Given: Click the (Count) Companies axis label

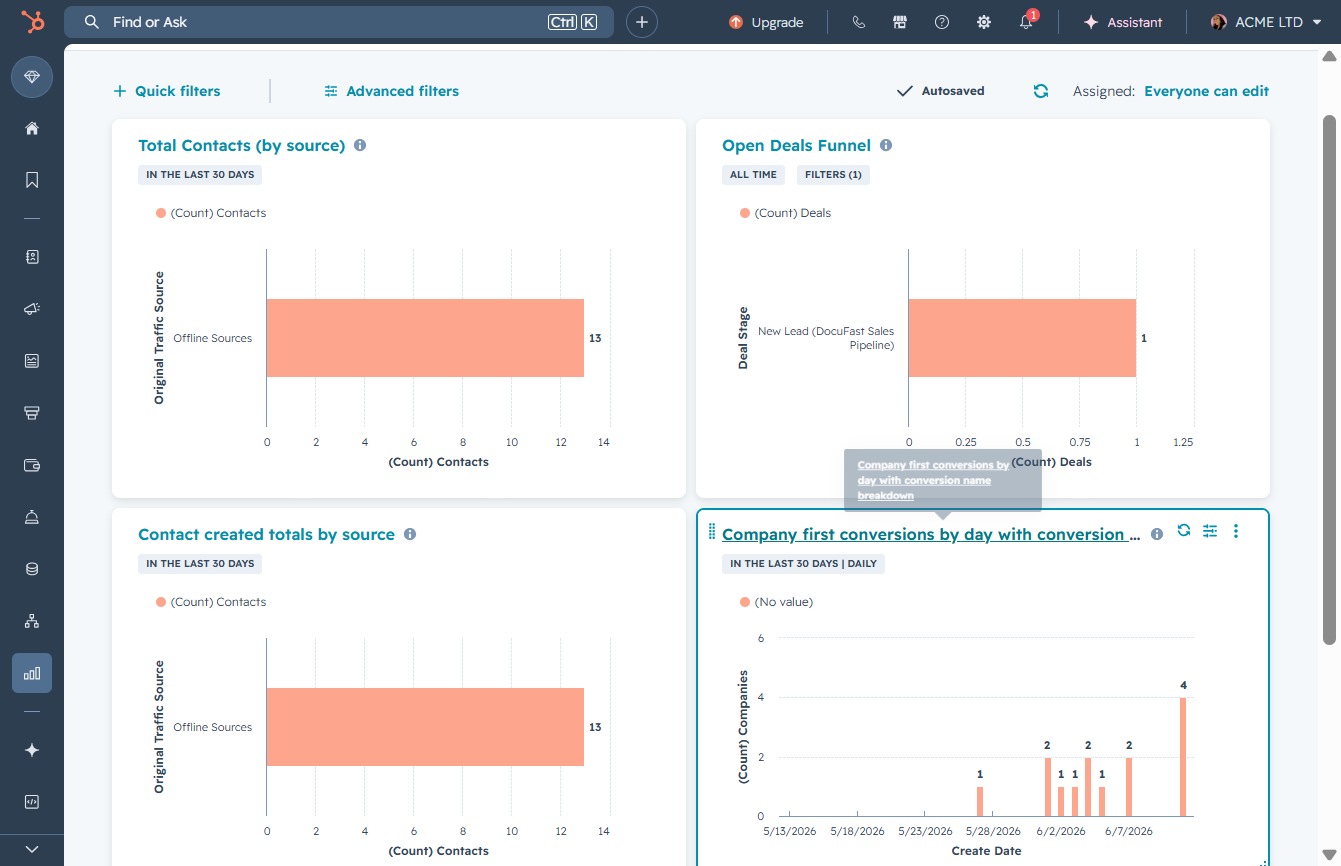Looking at the screenshot, I should tap(743, 727).
